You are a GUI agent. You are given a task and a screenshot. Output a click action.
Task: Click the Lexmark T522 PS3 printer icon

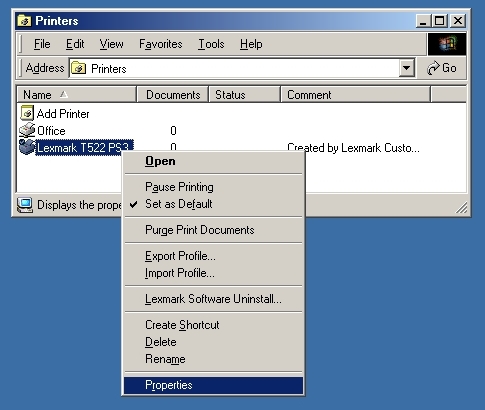pos(27,147)
